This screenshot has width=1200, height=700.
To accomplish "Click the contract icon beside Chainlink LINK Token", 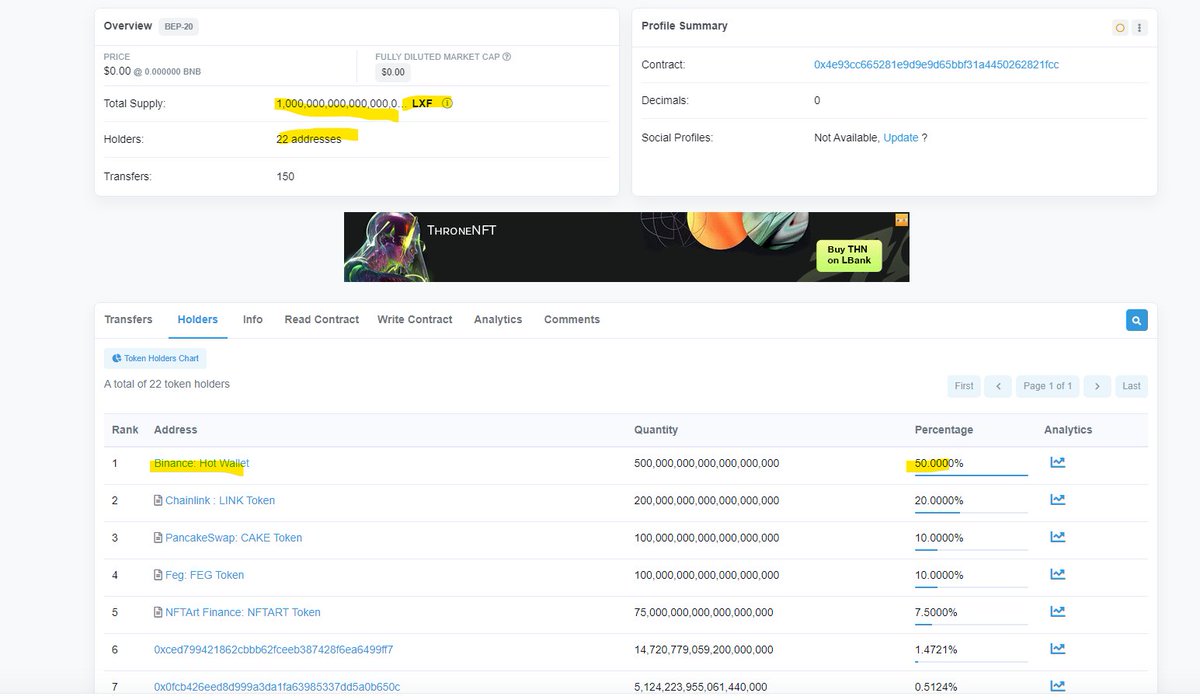I will click(x=158, y=500).
